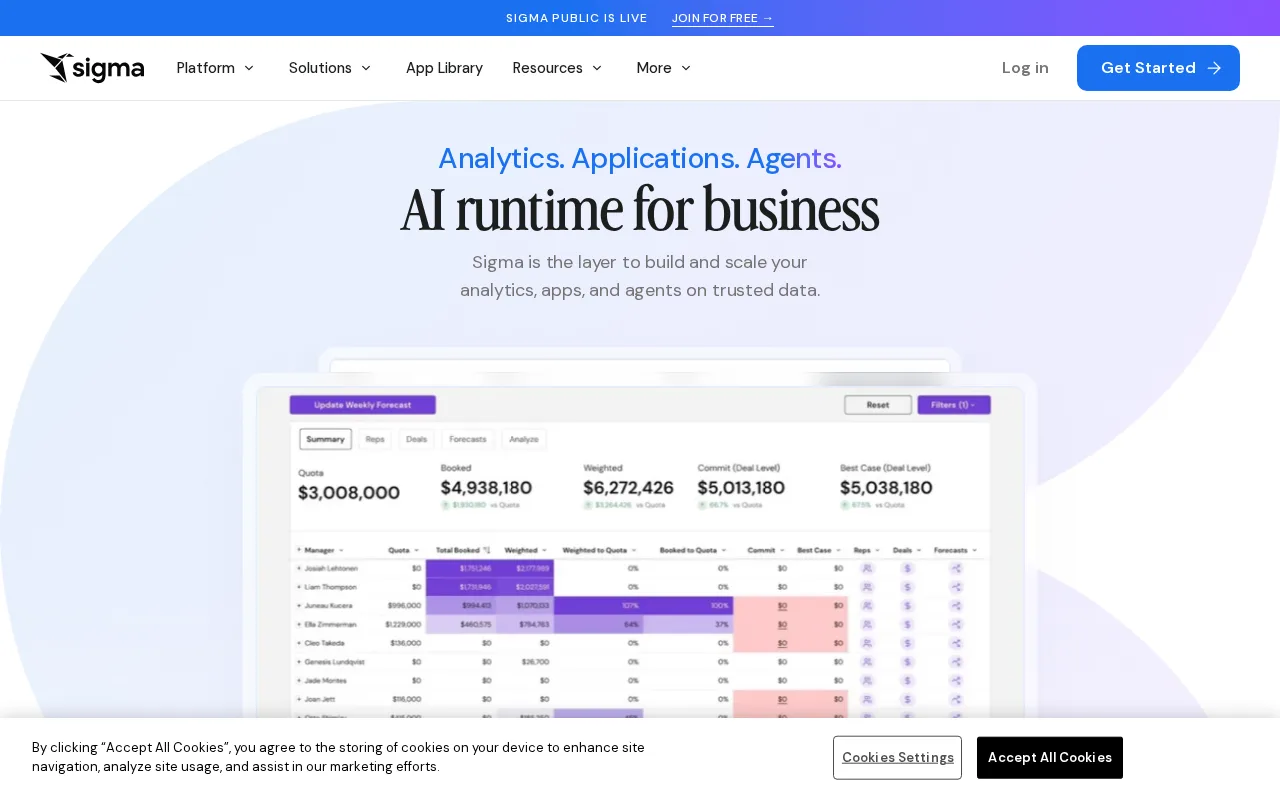Click the Forecasts icon for Genesis Lundqvist
Viewport: 1280px width, 800px height.
tap(956, 661)
